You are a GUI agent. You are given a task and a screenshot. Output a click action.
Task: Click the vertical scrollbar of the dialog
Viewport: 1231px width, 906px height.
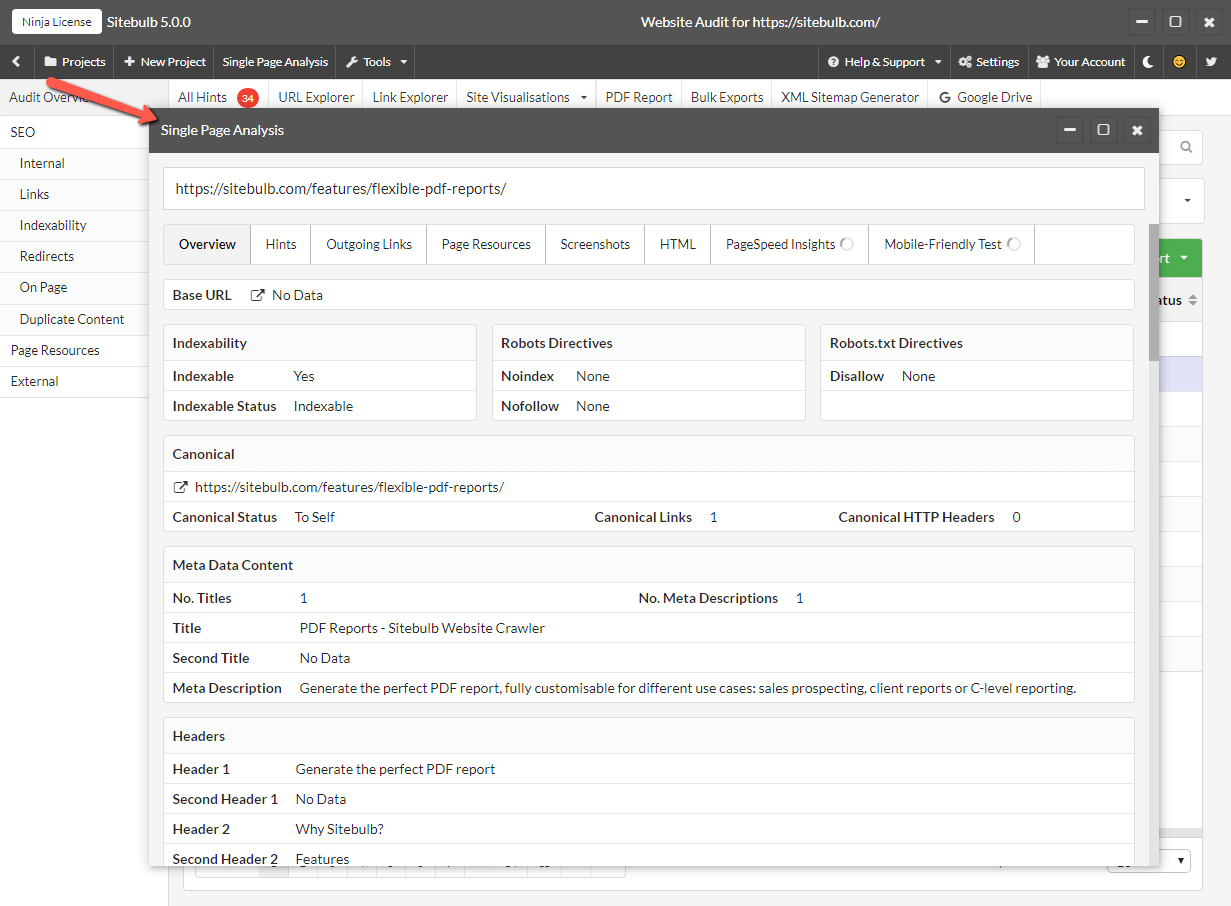tap(1154, 292)
